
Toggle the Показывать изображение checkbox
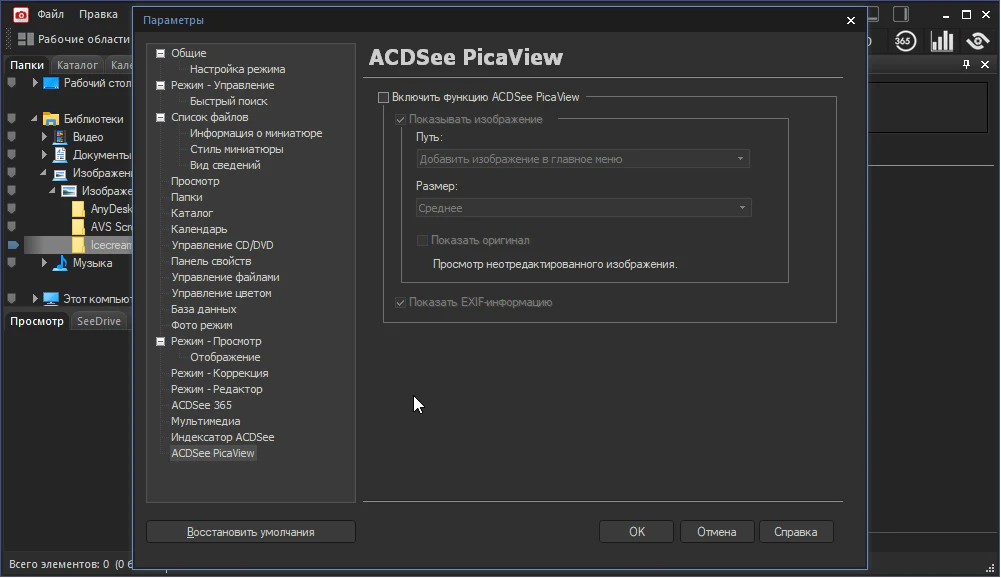point(401,120)
